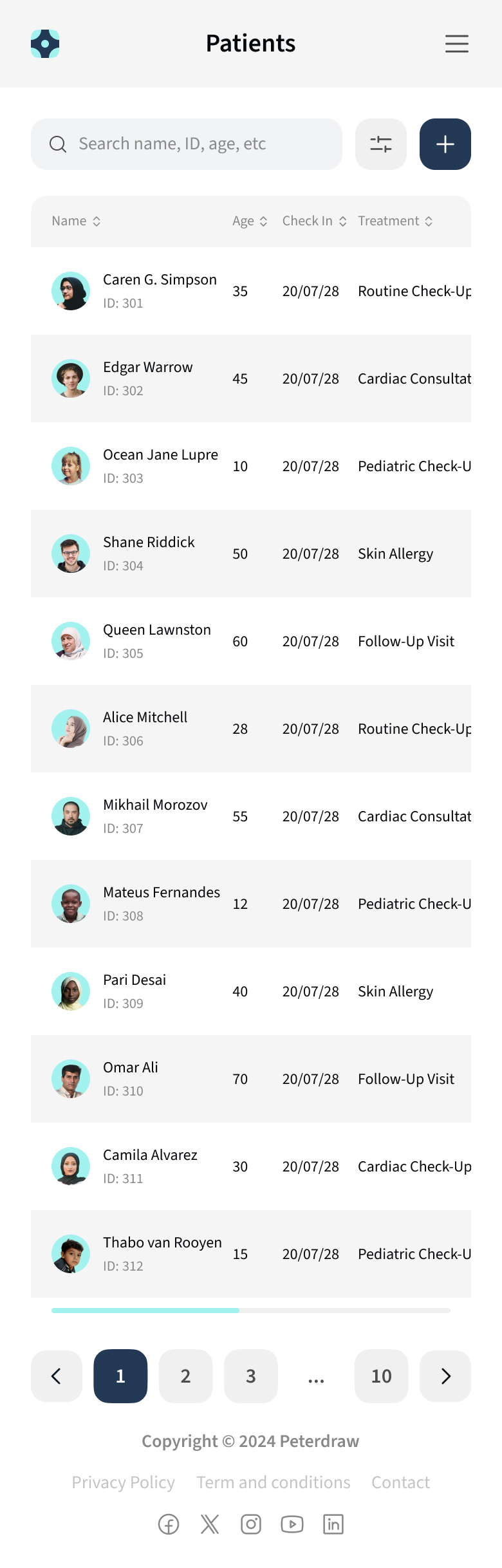Click the Check In sort chevrons

point(344,221)
